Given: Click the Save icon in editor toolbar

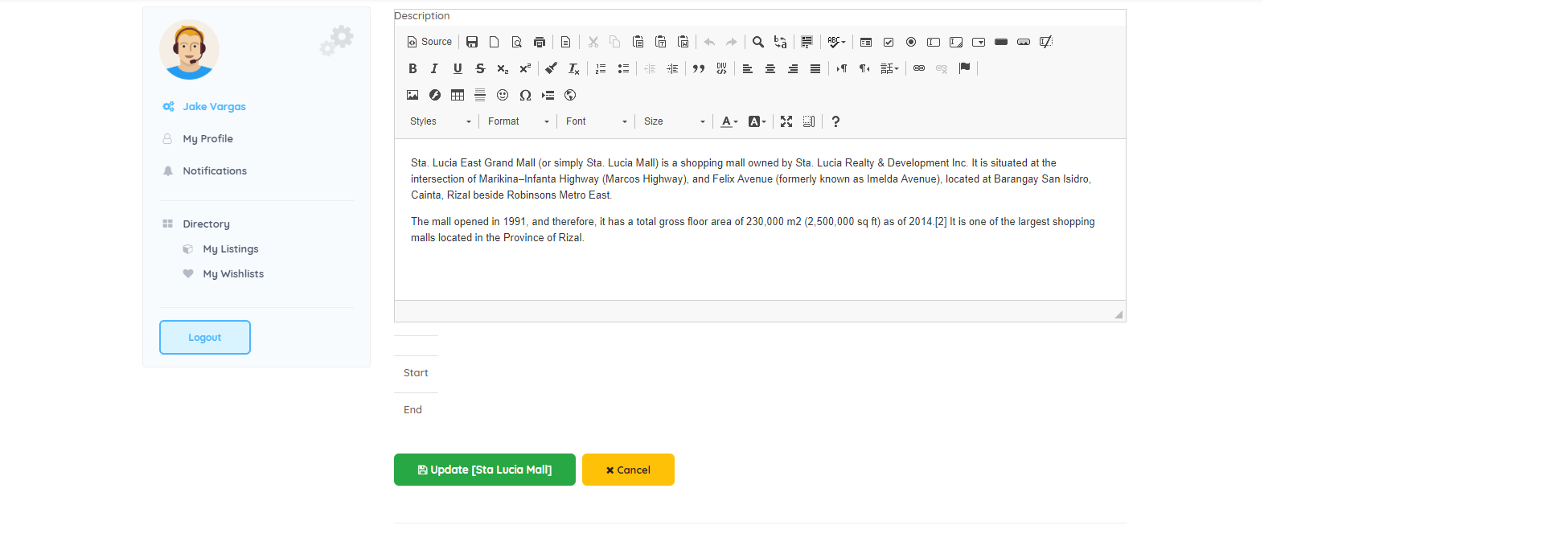Looking at the screenshot, I should 472,42.
